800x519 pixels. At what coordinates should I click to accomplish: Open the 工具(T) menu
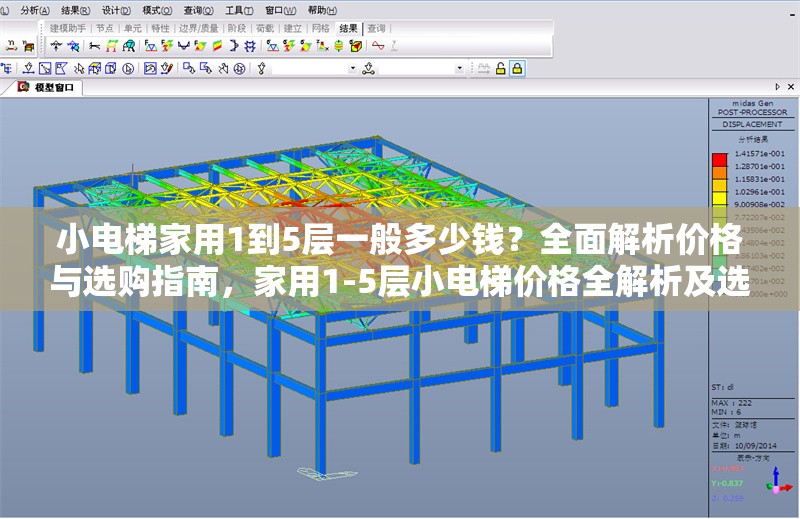tap(238, 9)
